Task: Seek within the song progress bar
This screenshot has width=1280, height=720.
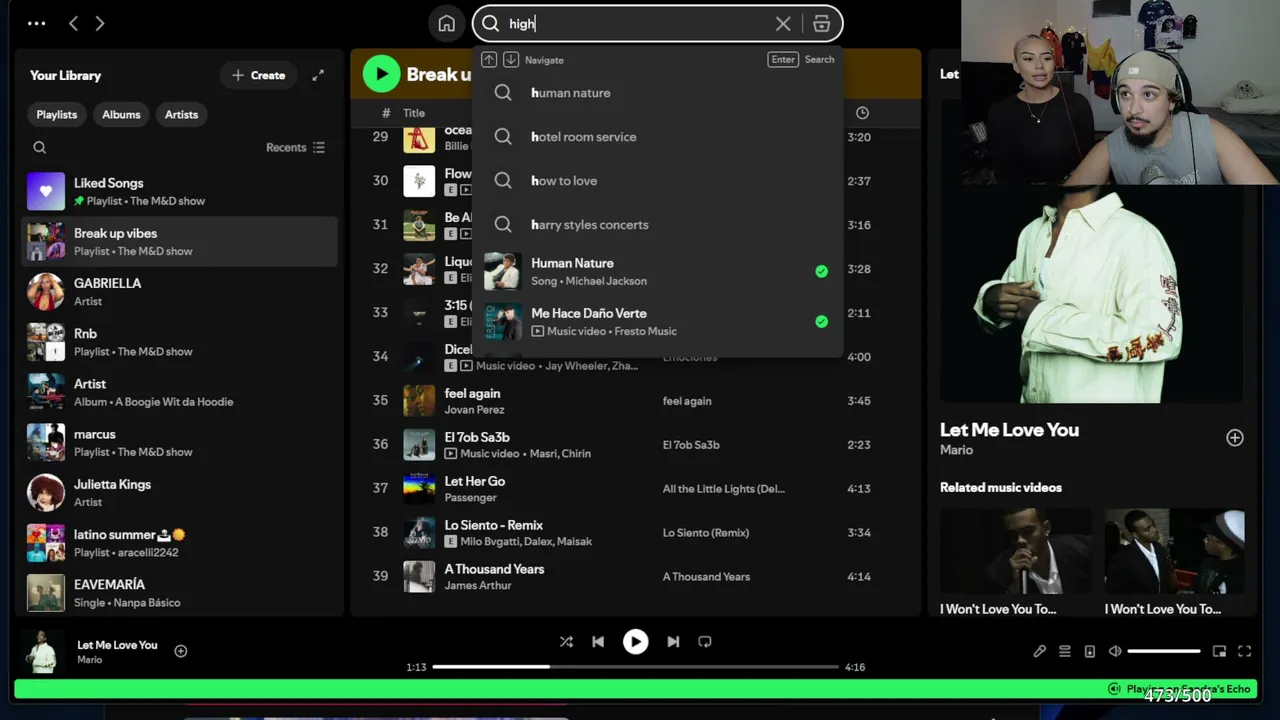Action: 636,667
